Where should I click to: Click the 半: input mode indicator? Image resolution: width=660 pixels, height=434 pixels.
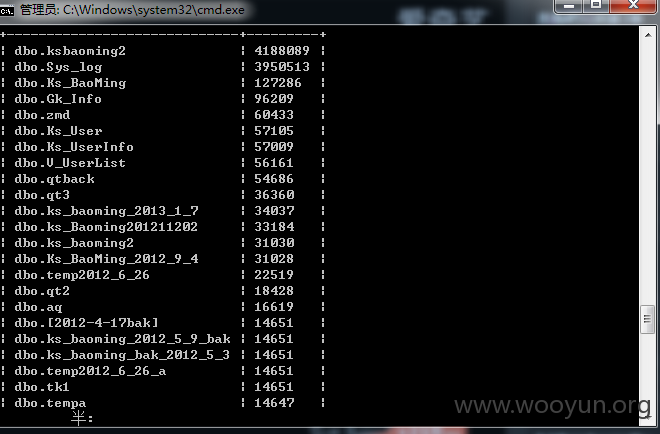click(82, 418)
